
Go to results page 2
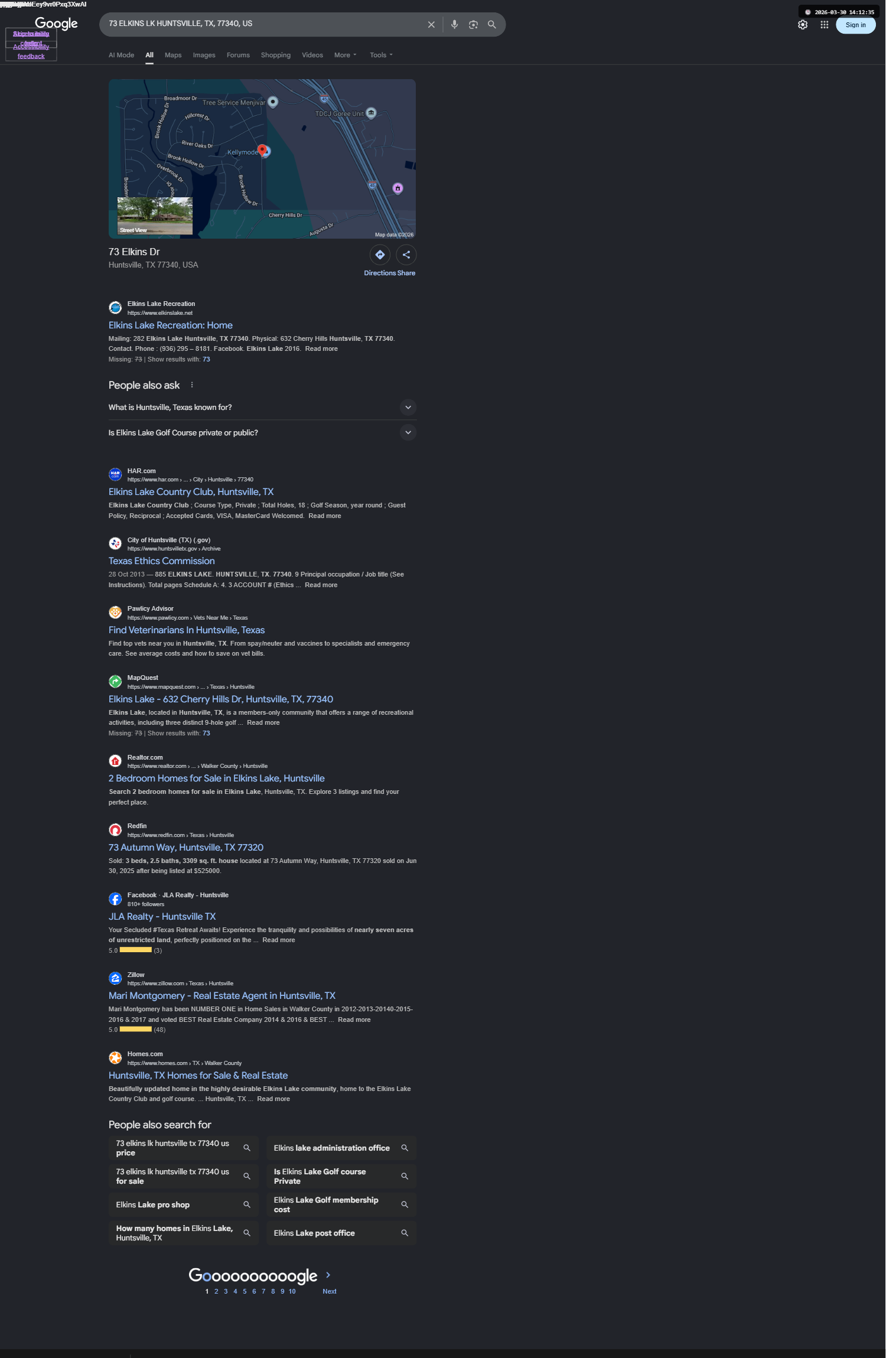coord(216,1291)
